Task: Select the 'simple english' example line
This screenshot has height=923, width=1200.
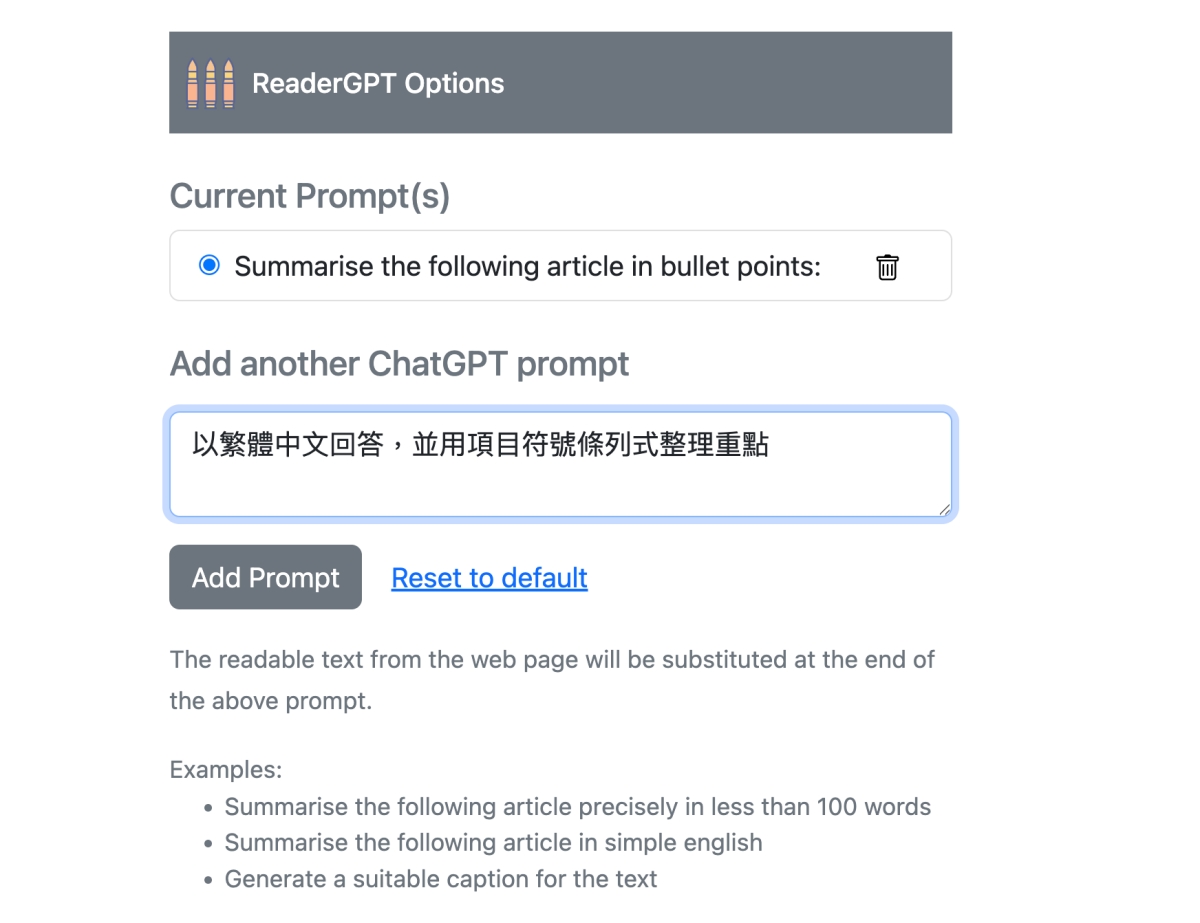Action: tap(493, 843)
